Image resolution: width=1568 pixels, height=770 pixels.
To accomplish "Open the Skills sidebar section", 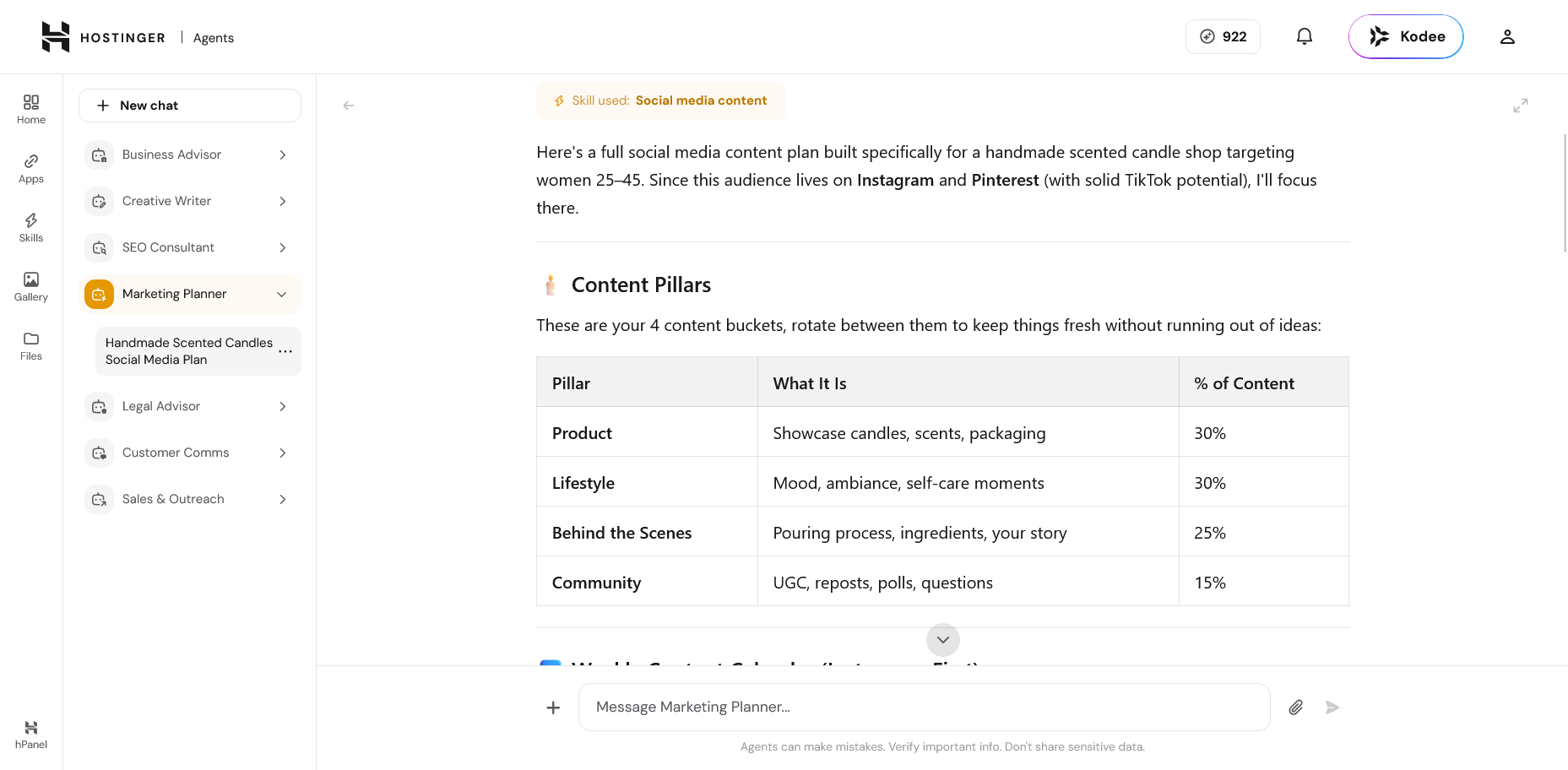I will click(31, 227).
